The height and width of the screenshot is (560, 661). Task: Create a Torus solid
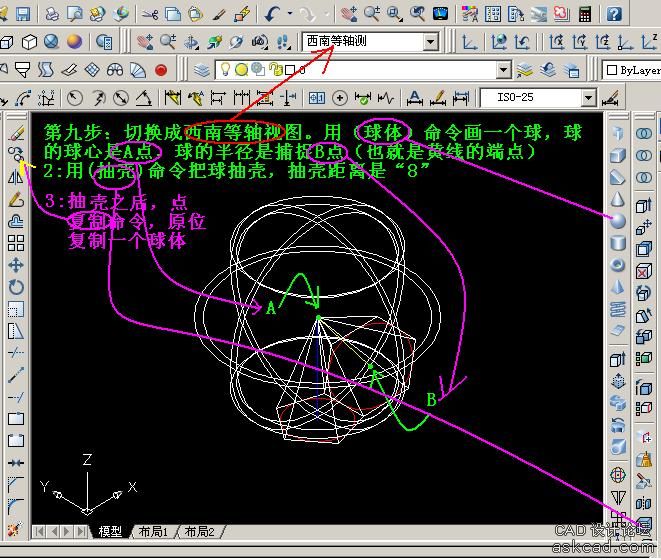coord(618,265)
